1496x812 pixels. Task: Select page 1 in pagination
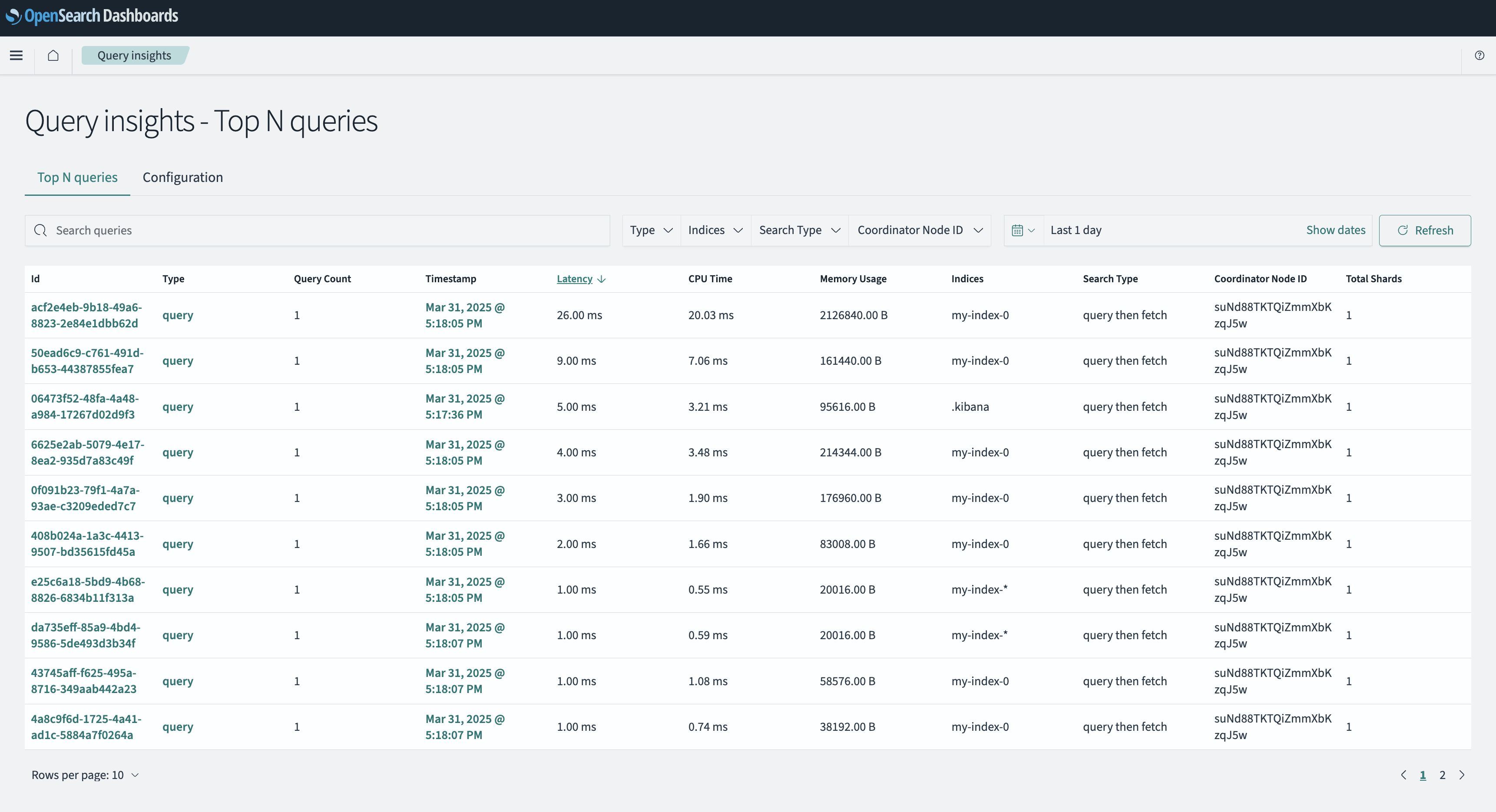(1423, 775)
